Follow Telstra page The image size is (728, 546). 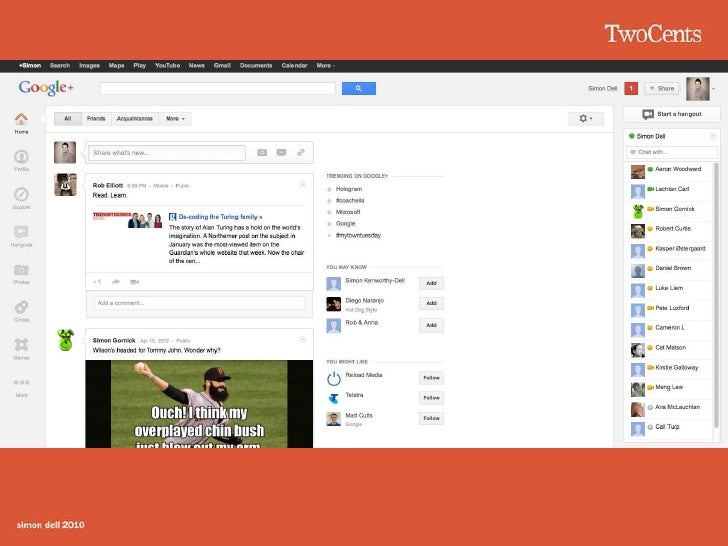431,398
